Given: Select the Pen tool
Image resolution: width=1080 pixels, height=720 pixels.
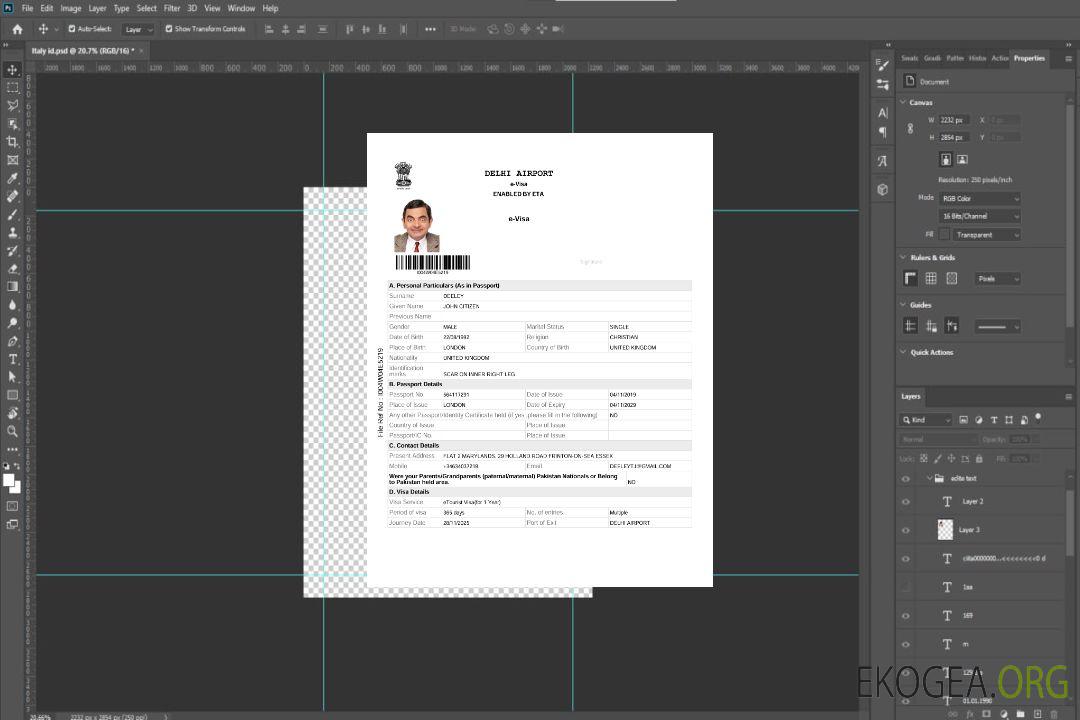Looking at the screenshot, I should [x=12, y=341].
